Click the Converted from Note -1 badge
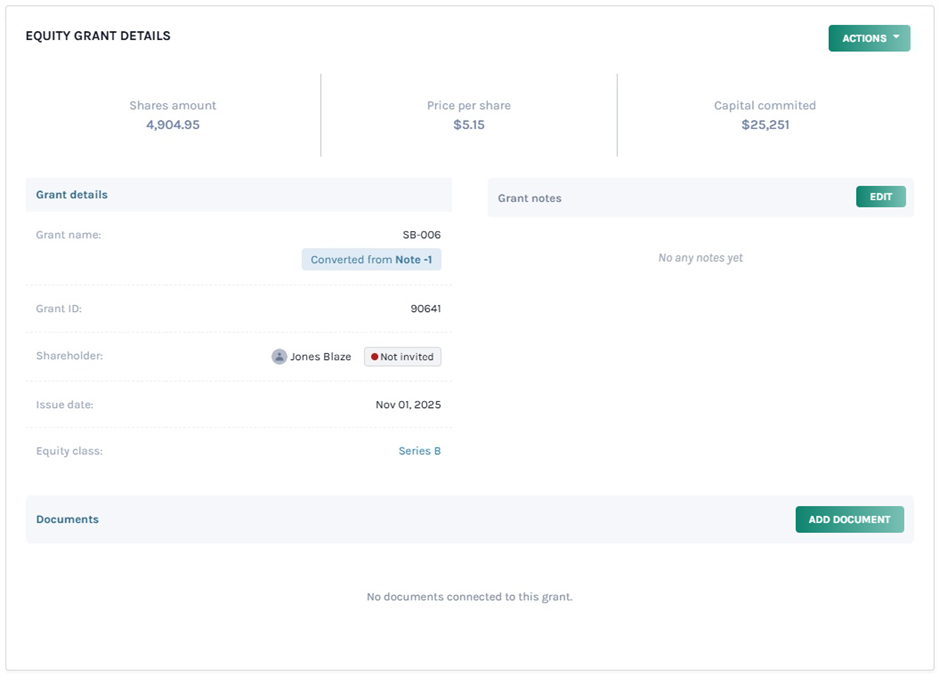939x676 pixels. [x=371, y=260]
